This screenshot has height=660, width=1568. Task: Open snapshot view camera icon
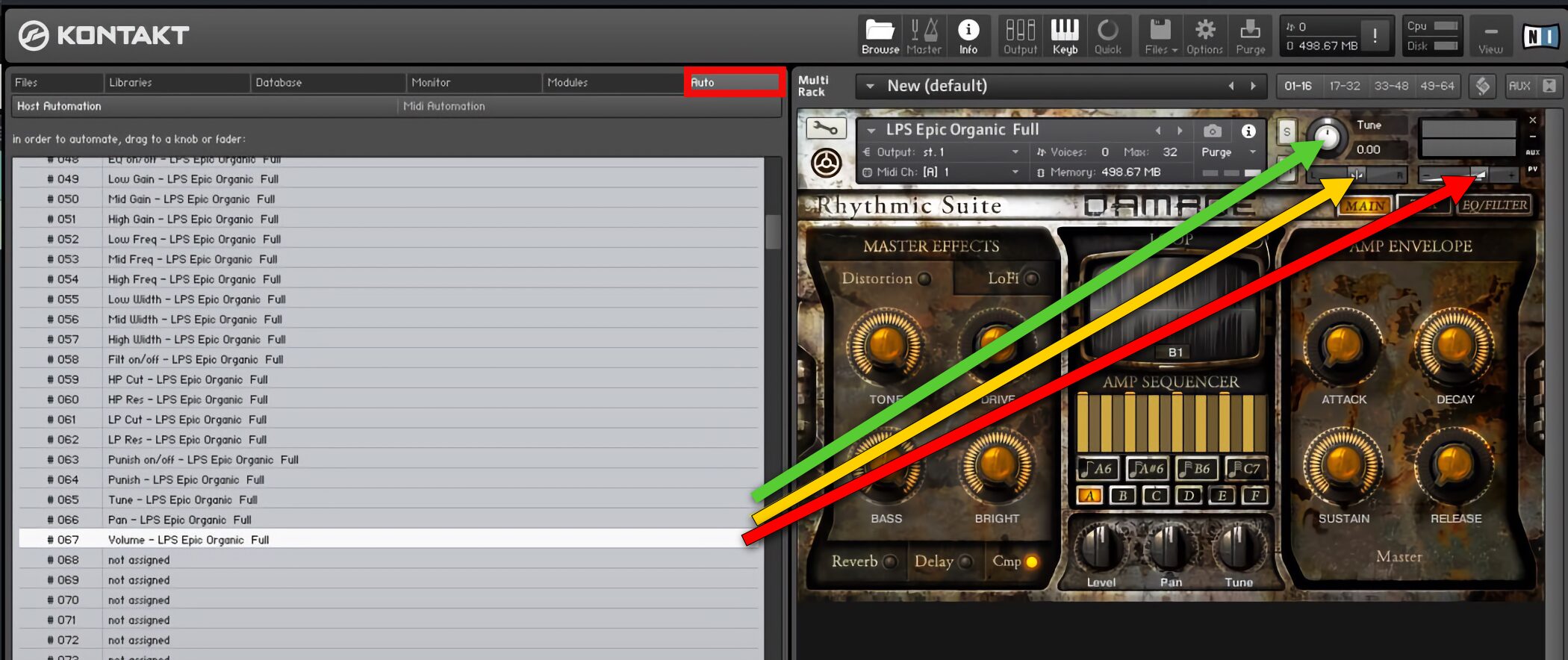click(x=1213, y=131)
